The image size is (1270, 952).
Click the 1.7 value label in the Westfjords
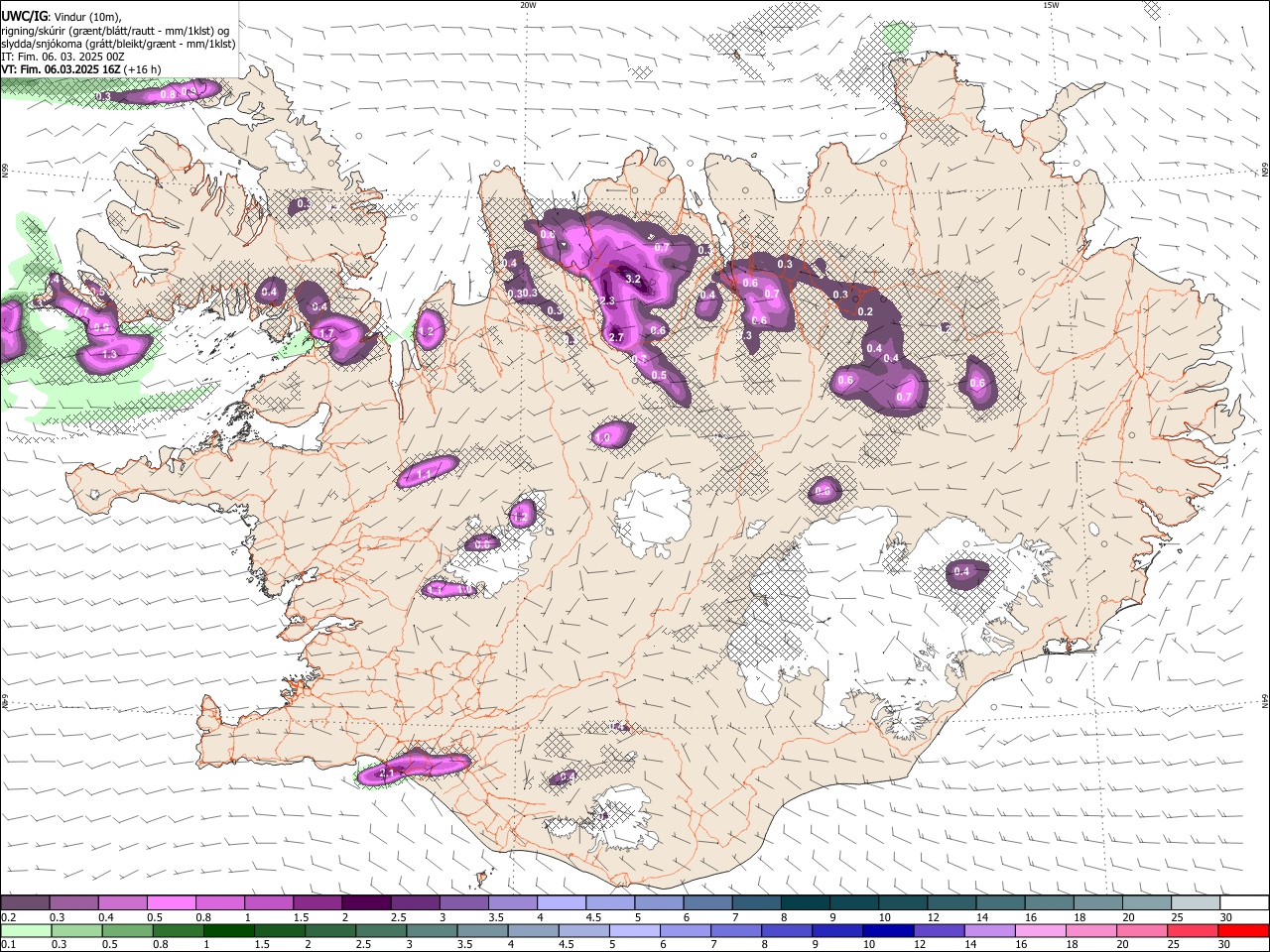(325, 334)
